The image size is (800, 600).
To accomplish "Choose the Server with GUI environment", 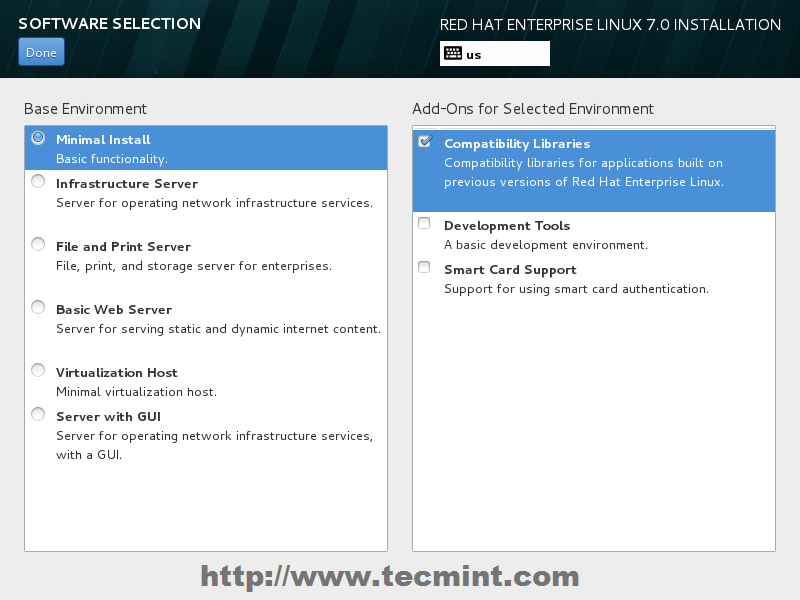I will tap(37, 413).
